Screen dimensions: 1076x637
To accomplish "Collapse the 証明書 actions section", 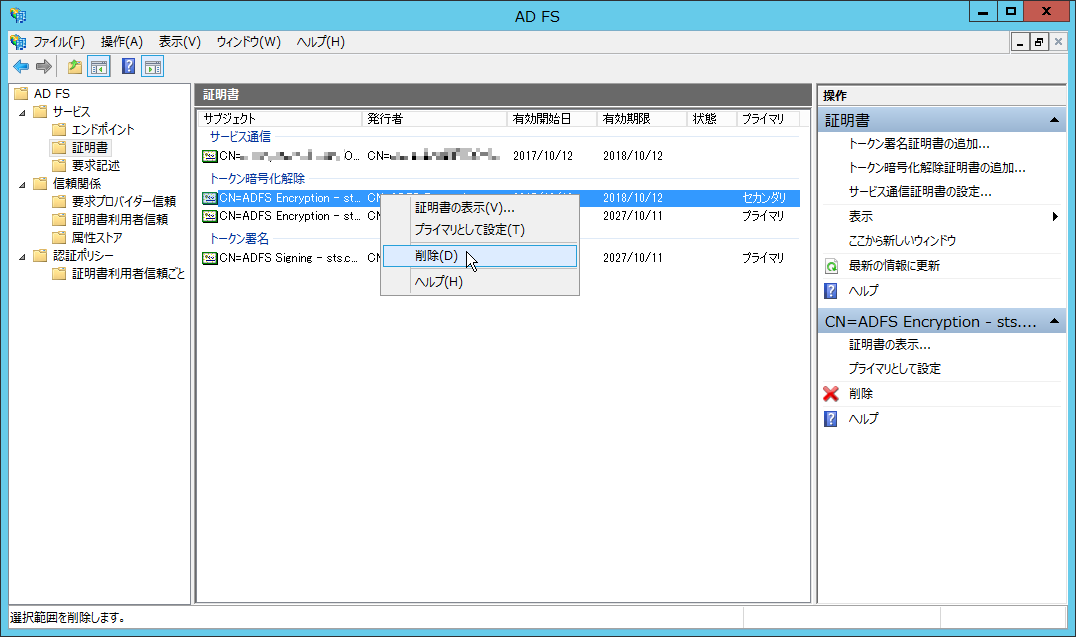I will (1054, 120).
